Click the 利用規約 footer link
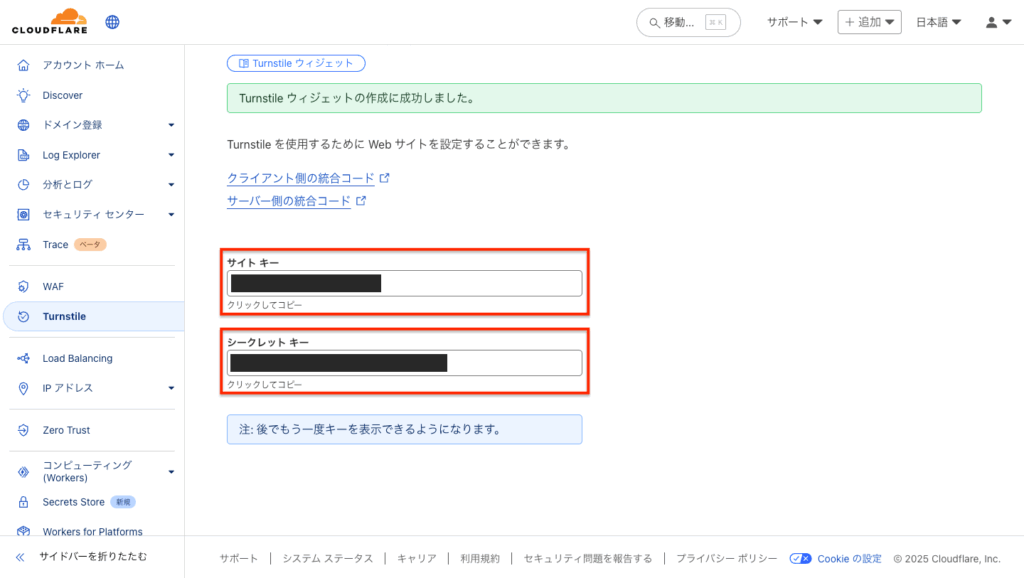 coord(479,558)
